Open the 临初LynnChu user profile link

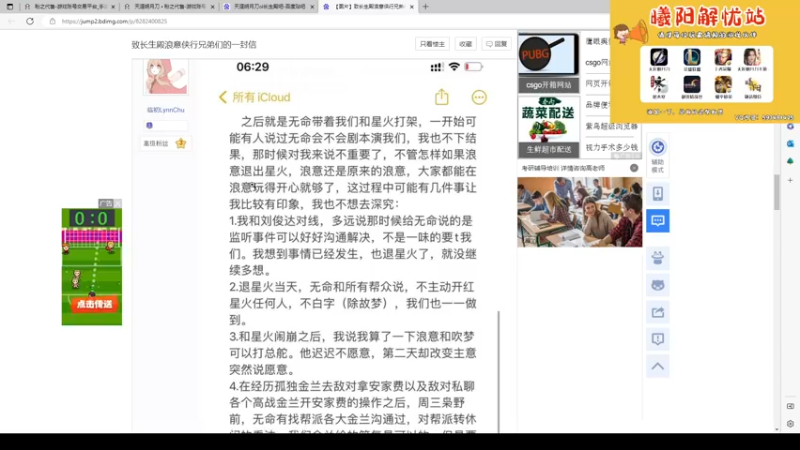click(x=165, y=110)
